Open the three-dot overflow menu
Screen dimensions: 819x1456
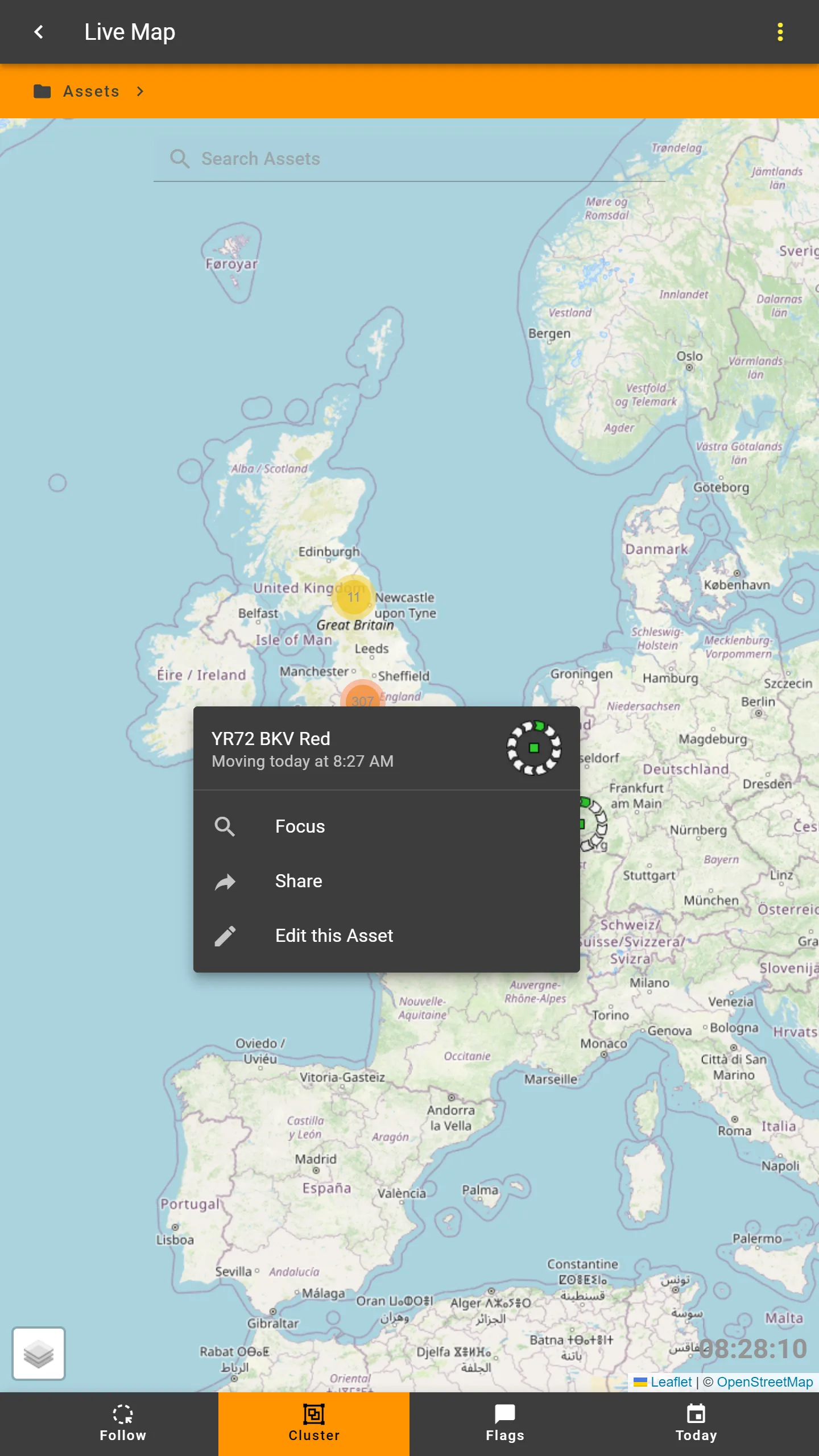(780, 32)
